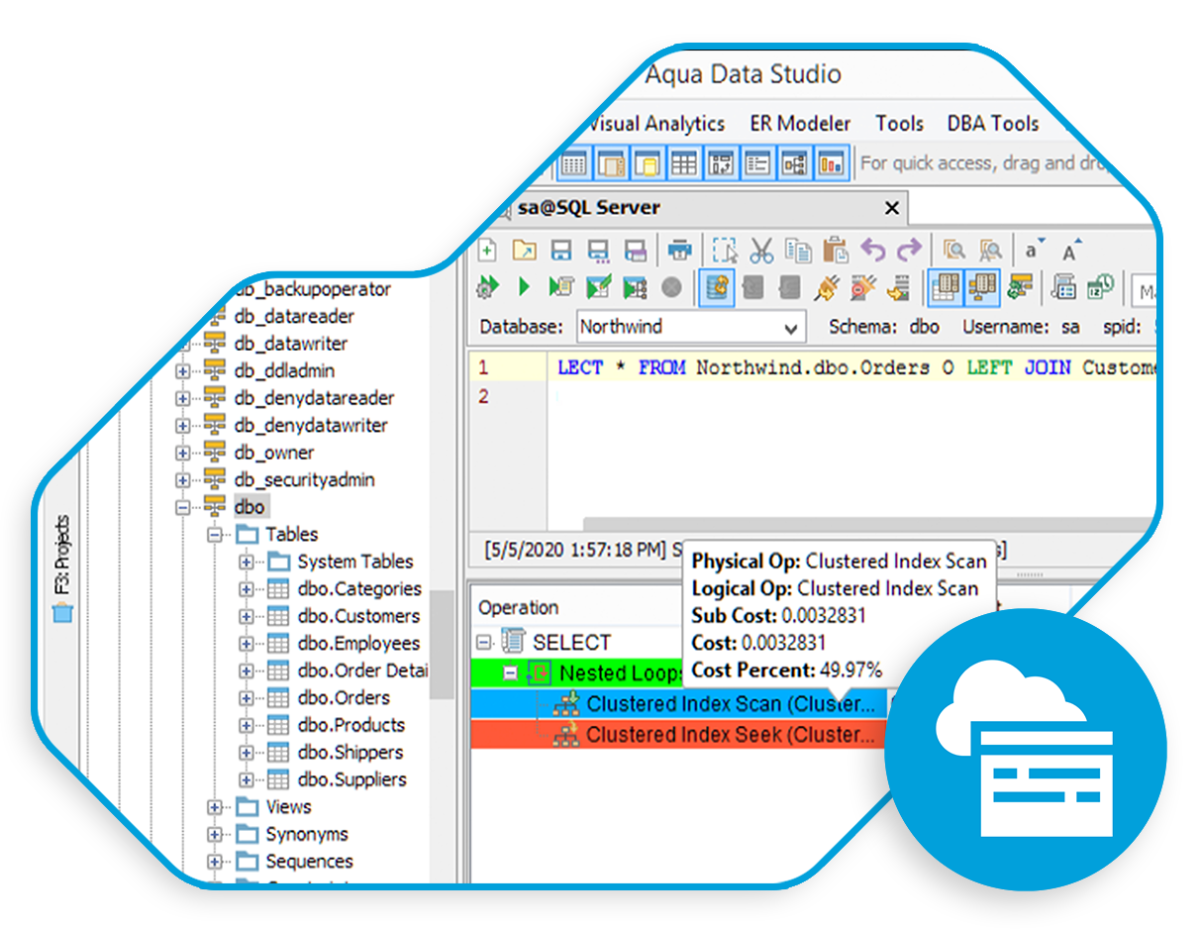
Task: Click the Cut scissors icon
Action: coord(761,250)
